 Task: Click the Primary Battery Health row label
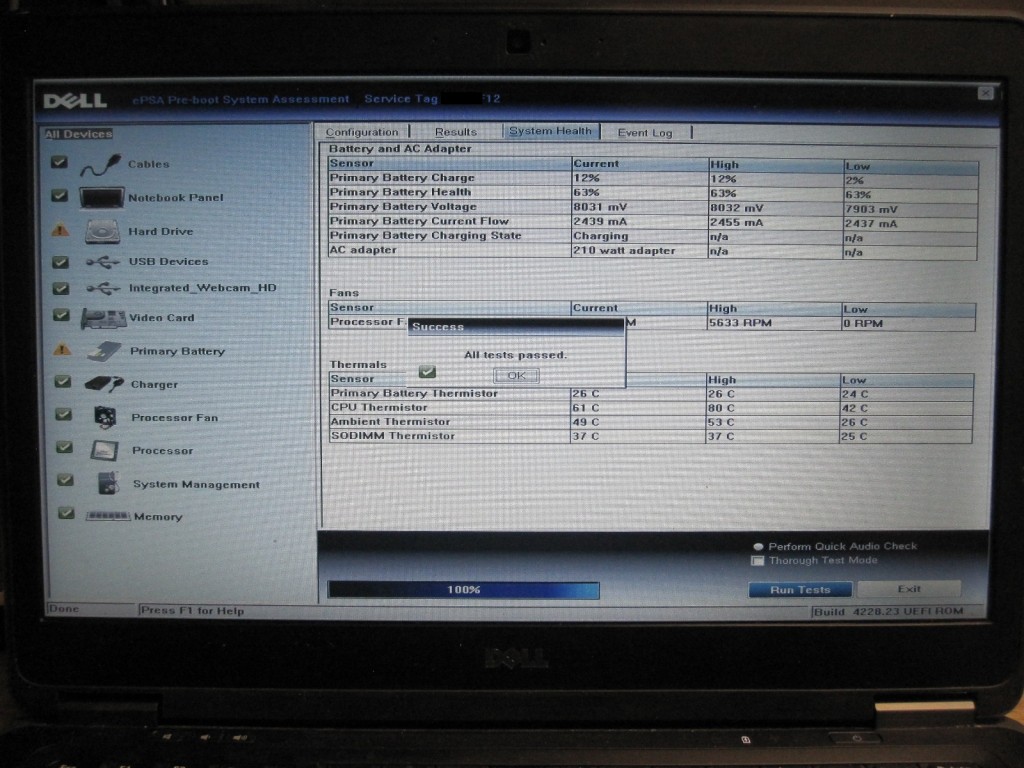400,192
